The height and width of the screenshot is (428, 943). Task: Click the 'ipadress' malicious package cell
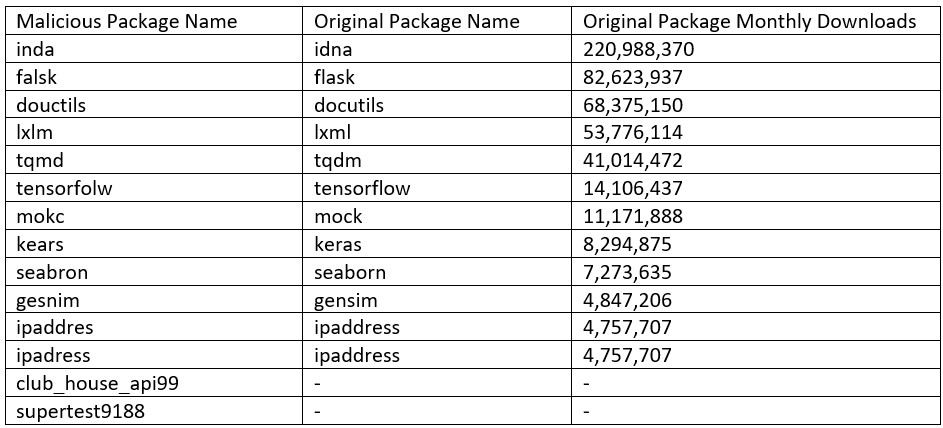(154, 355)
